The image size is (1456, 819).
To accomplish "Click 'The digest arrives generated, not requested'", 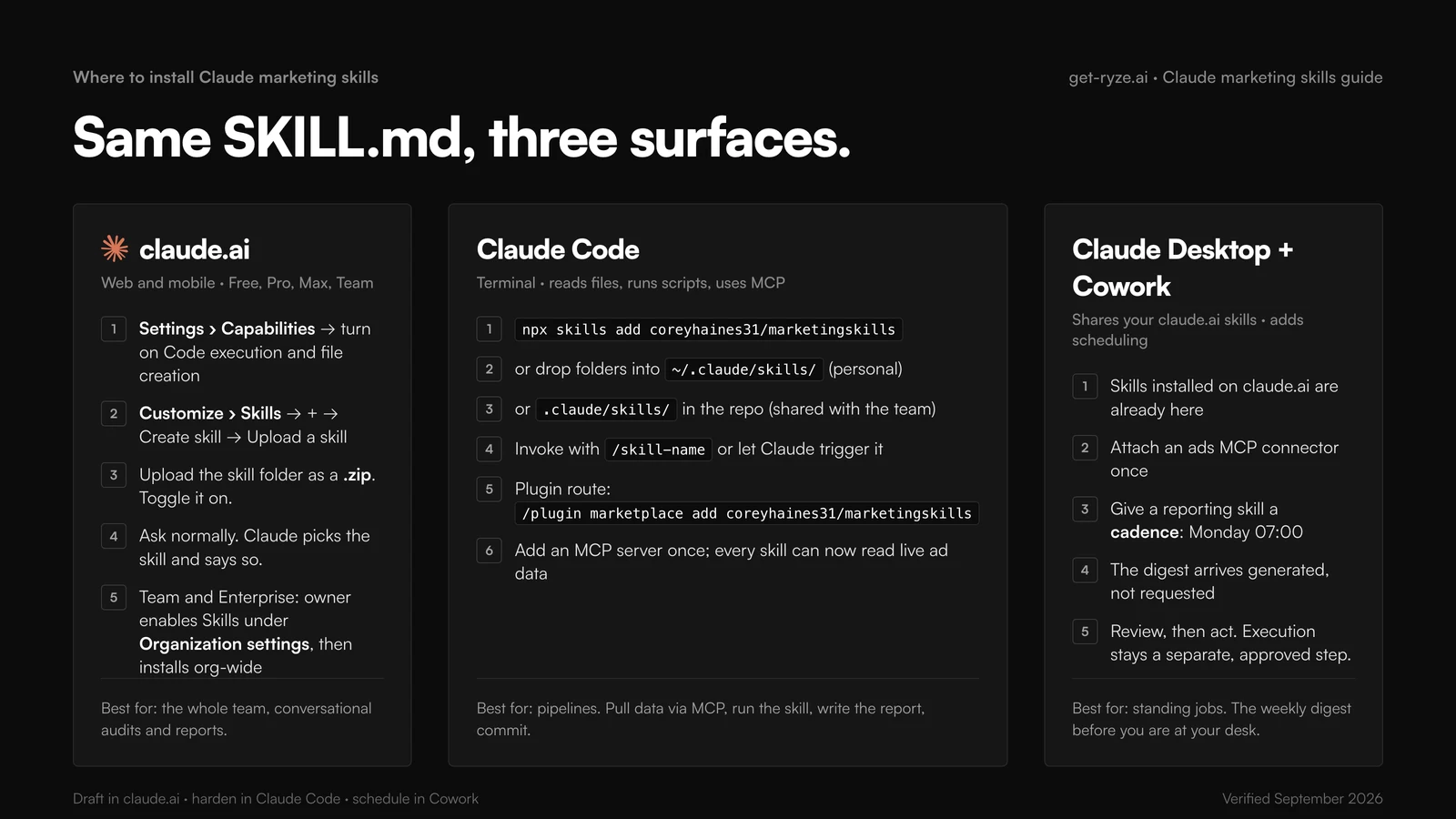I will (x=1219, y=581).
